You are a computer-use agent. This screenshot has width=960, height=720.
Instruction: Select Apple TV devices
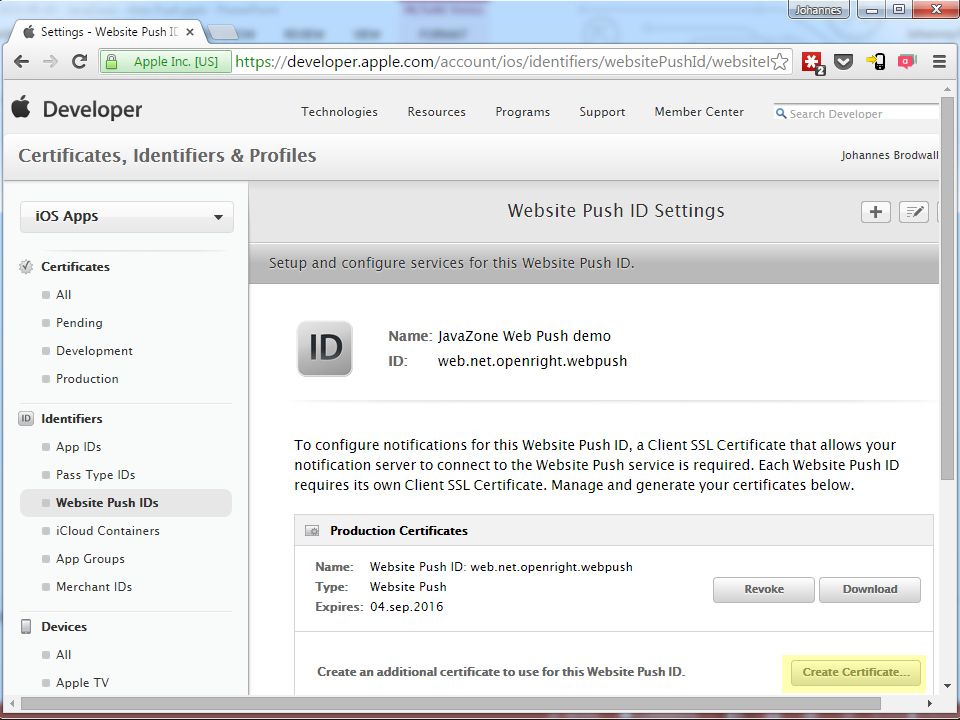(82, 683)
